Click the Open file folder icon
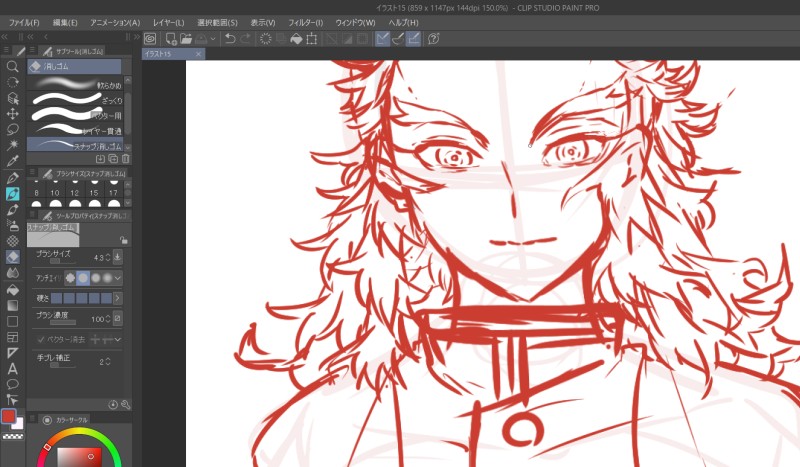 pyautogui.click(x=186, y=39)
